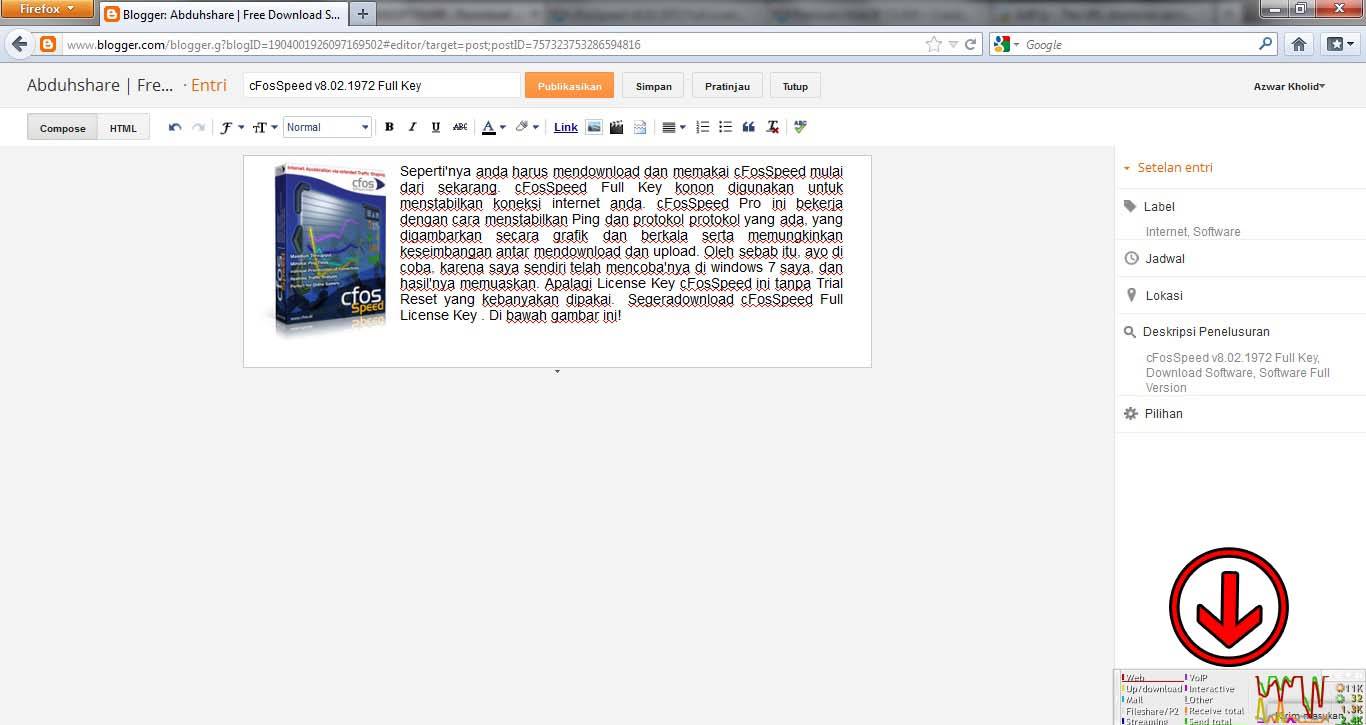Screen dimensions: 1366x725
Task: Click the Pilihan gear icon
Action: (x=1131, y=413)
